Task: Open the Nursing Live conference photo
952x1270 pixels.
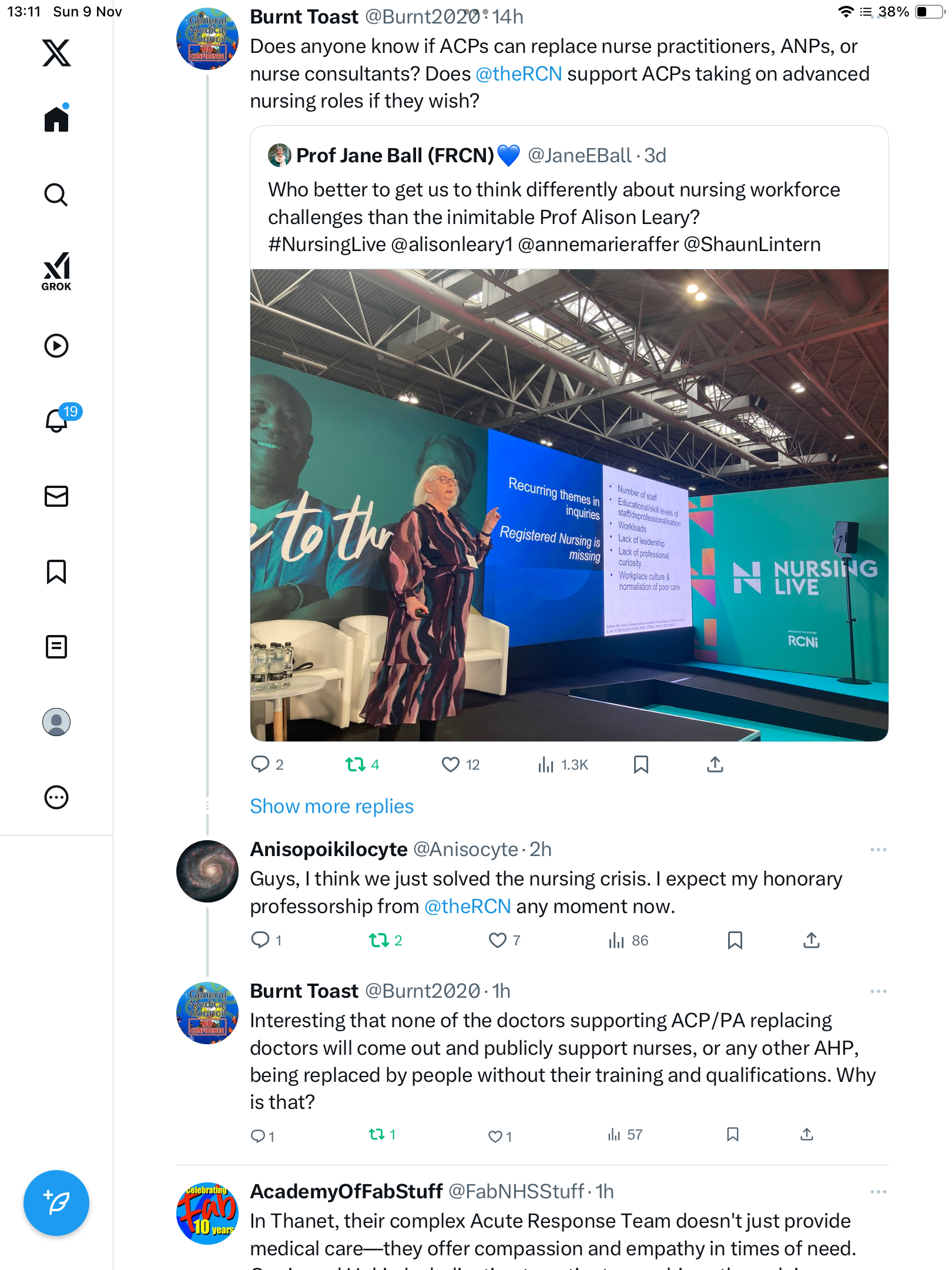Action: tap(569, 505)
